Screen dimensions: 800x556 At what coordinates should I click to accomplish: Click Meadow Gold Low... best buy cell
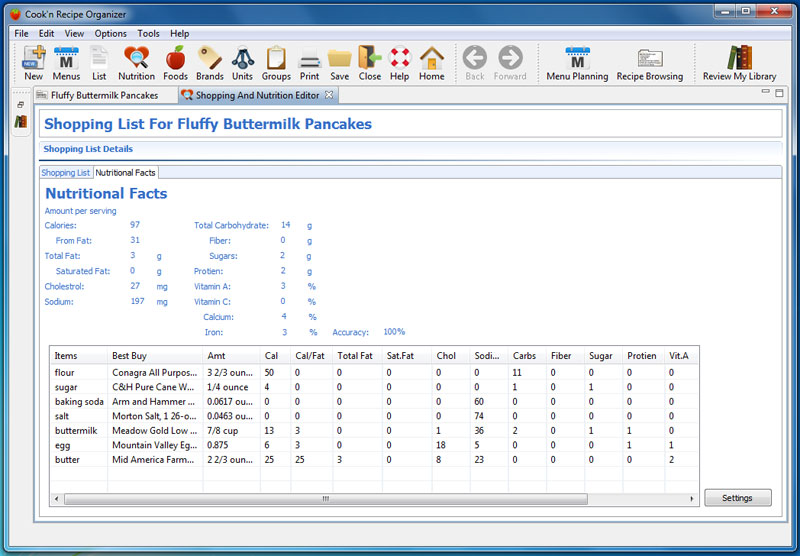(155, 431)
